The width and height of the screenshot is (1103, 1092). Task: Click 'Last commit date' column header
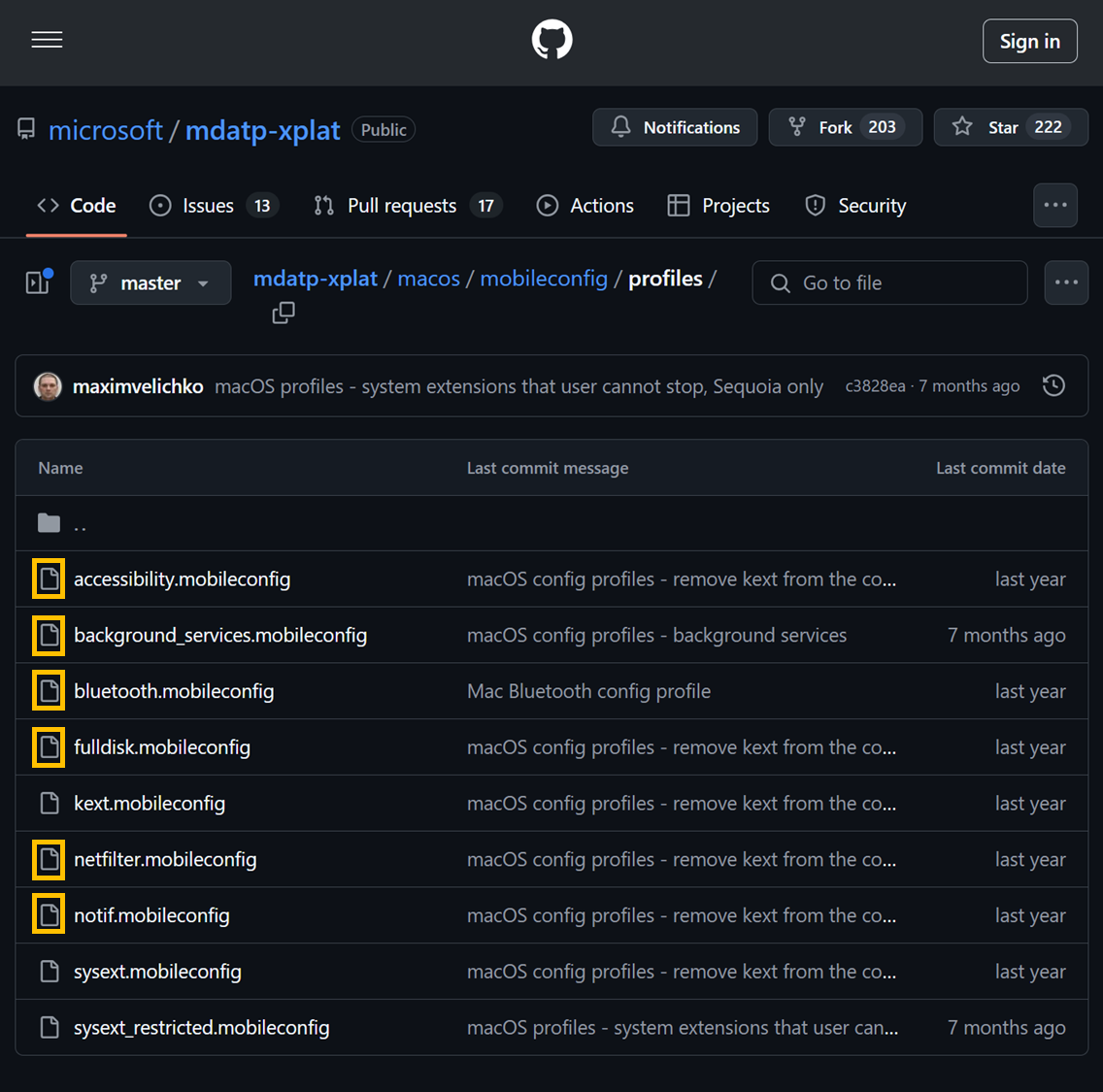coord(1000,468)
